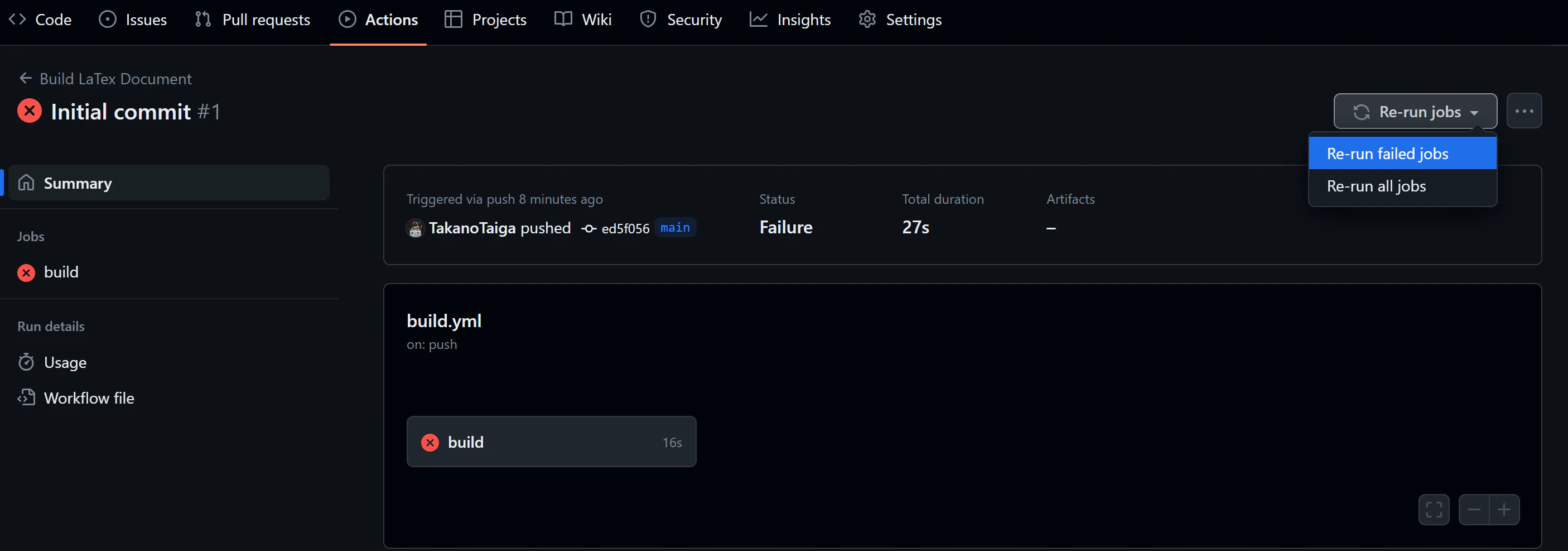This screenshot has height=551, width=1568.
Task: Open the Code tab
Action: coord(40,20)
